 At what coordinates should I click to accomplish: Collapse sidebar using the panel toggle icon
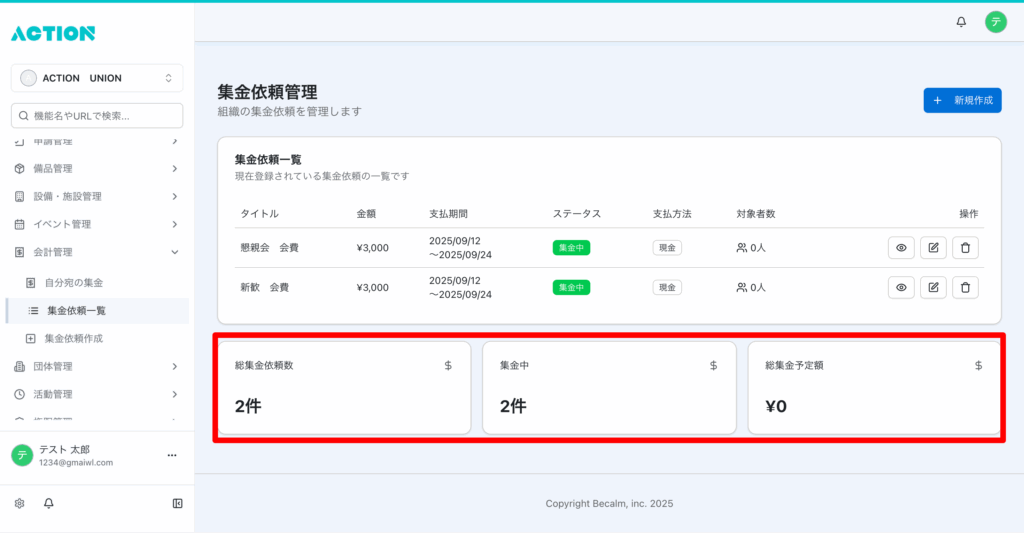tap(177, 503)
